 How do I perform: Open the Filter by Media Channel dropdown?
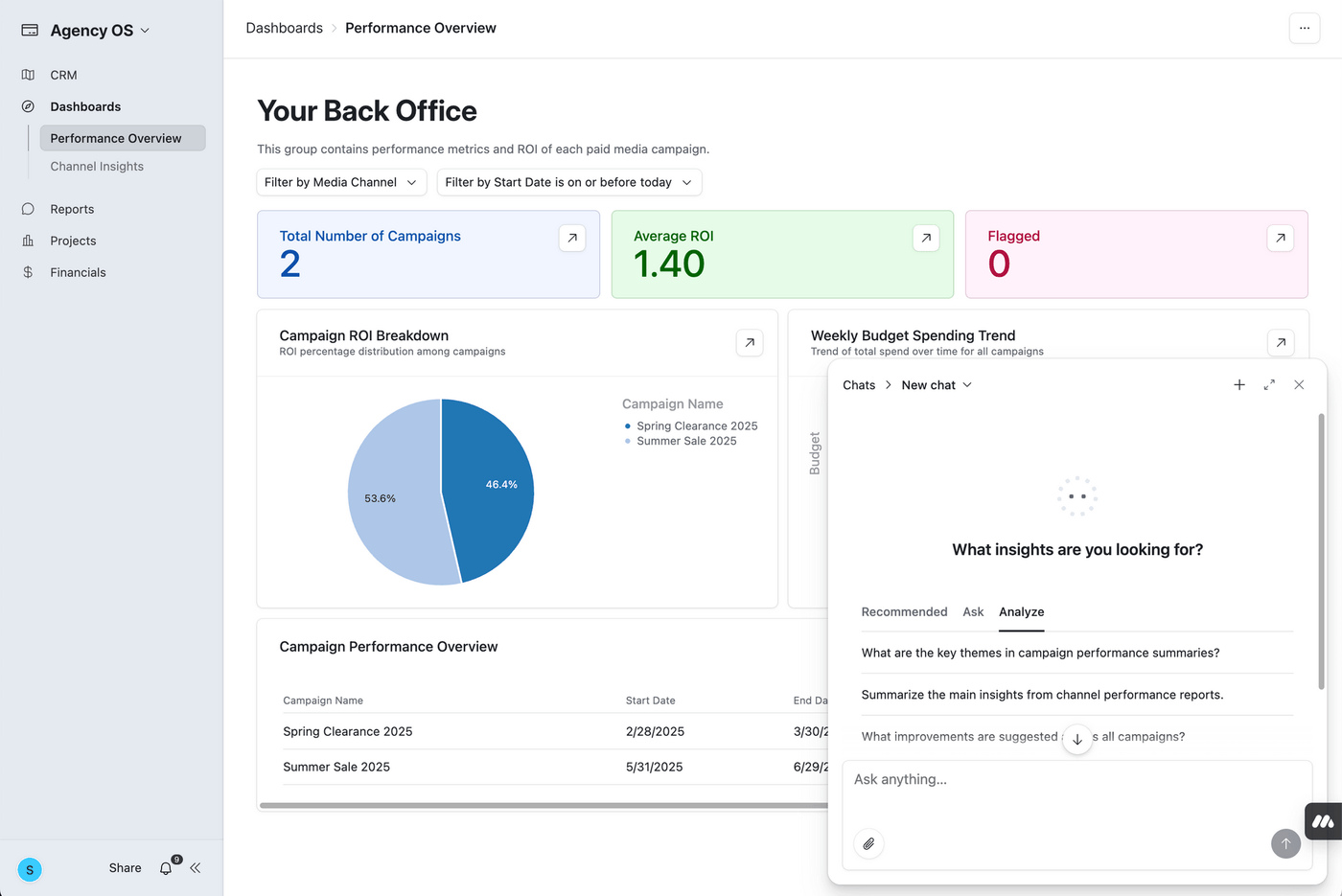pos(340,182)
